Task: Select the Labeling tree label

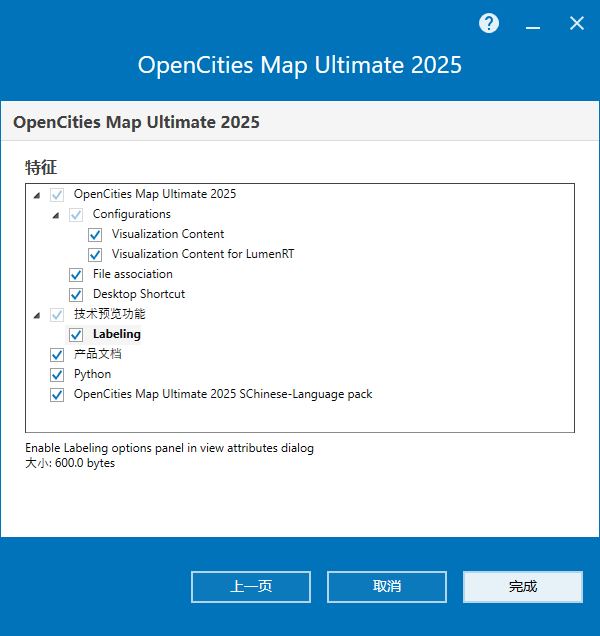Action: [x=116, y=334]
